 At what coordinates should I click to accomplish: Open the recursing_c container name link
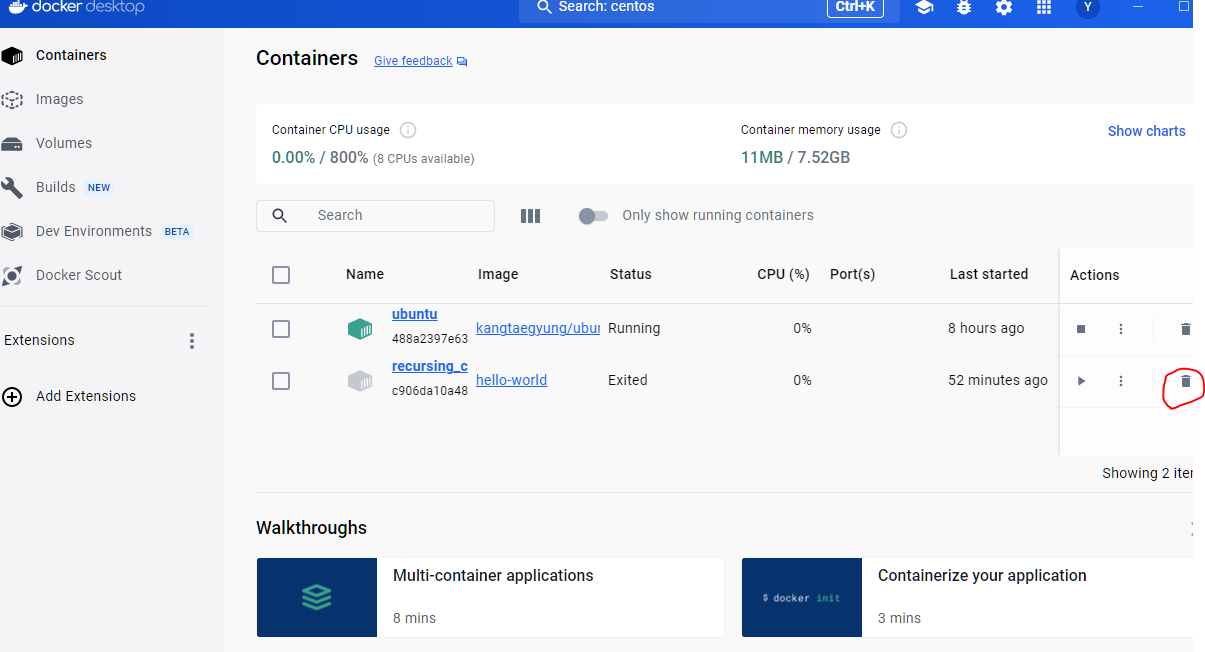click(430, 366)
